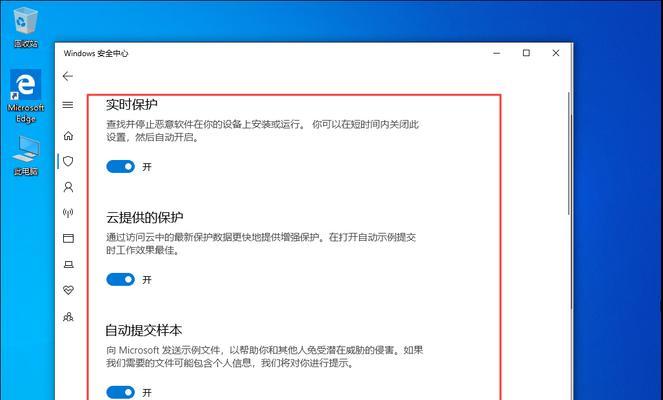Turn off 实时保护 toggle
The height and width of the screenshot is (400, 663).
(121, 167)
